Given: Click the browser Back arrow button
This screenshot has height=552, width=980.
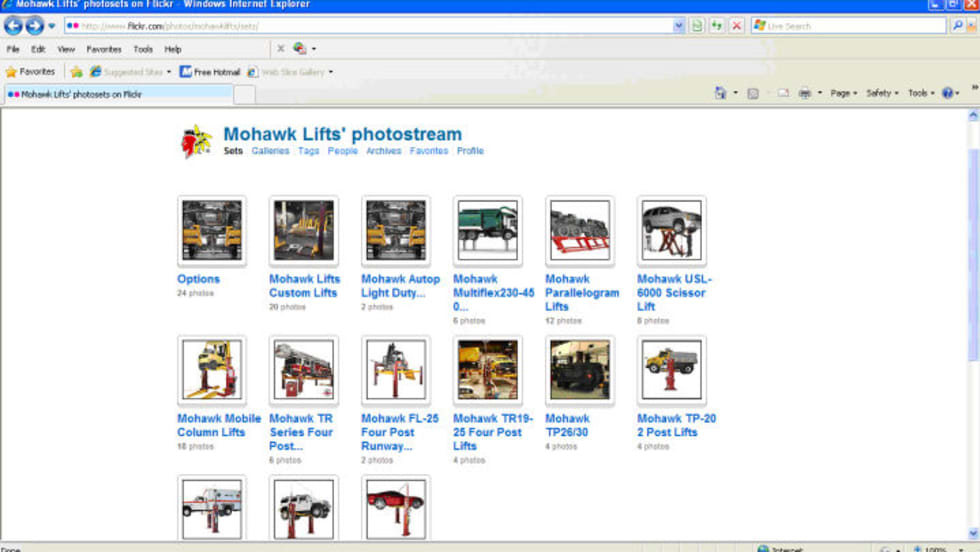Looking at the screenshot, I should click(x=14, y=26).
